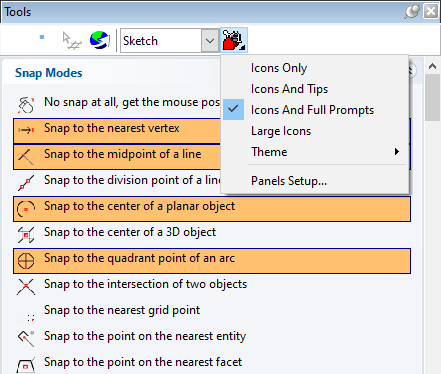
Task: Click the red toolbox display options button
Action: (234, 40)
